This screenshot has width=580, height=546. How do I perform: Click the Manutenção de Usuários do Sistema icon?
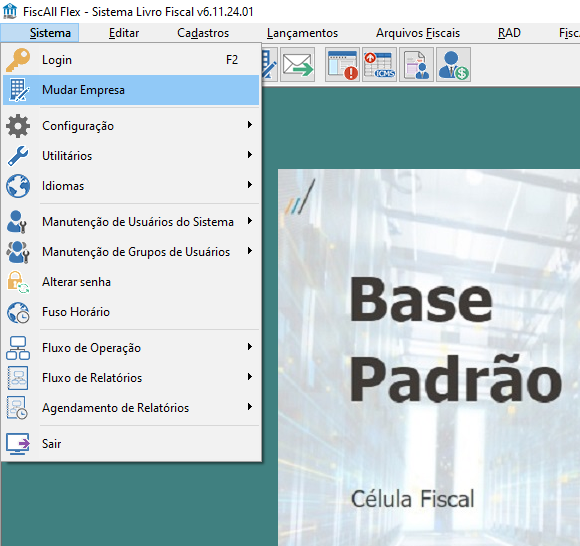pos(17,222)
